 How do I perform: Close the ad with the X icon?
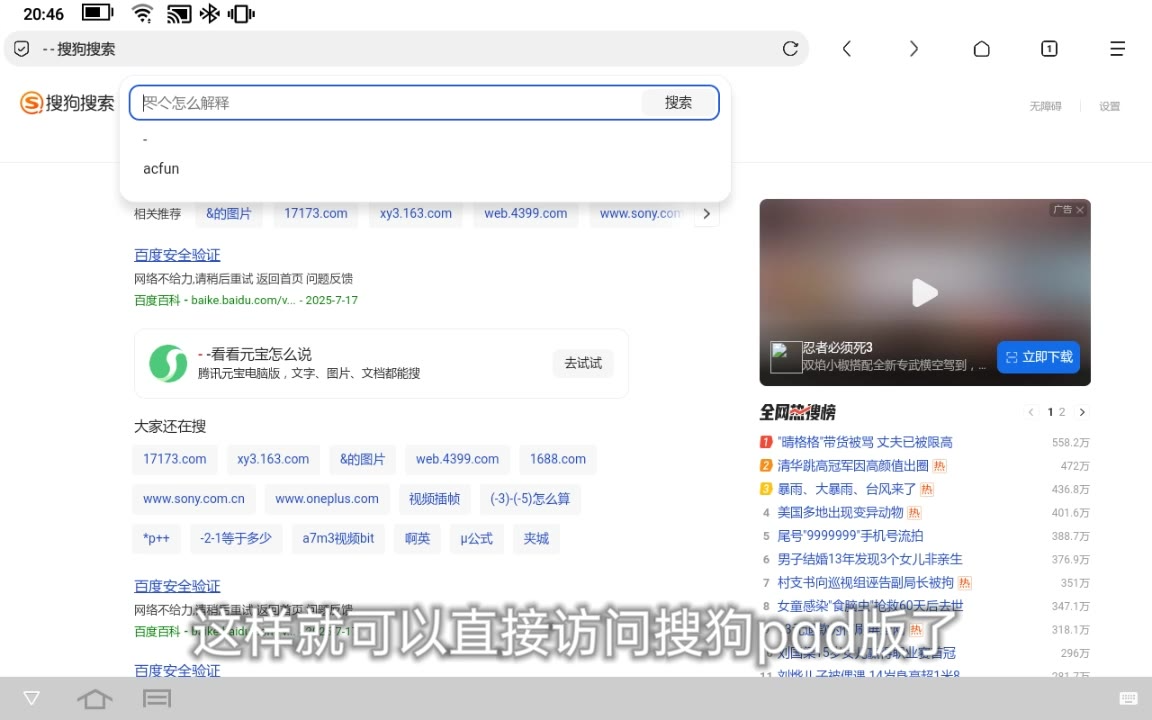(1080, 210)
